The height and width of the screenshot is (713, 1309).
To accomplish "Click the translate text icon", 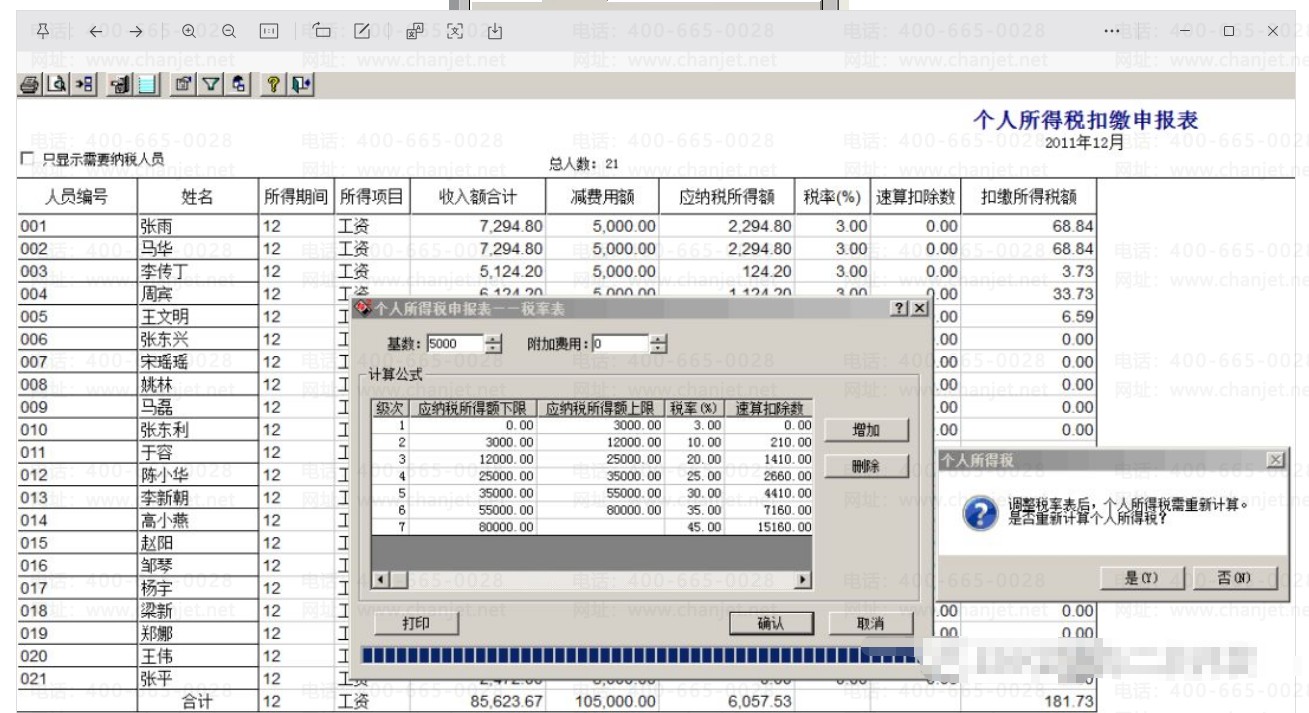I will pyautogui.click(x=415, y=31).
